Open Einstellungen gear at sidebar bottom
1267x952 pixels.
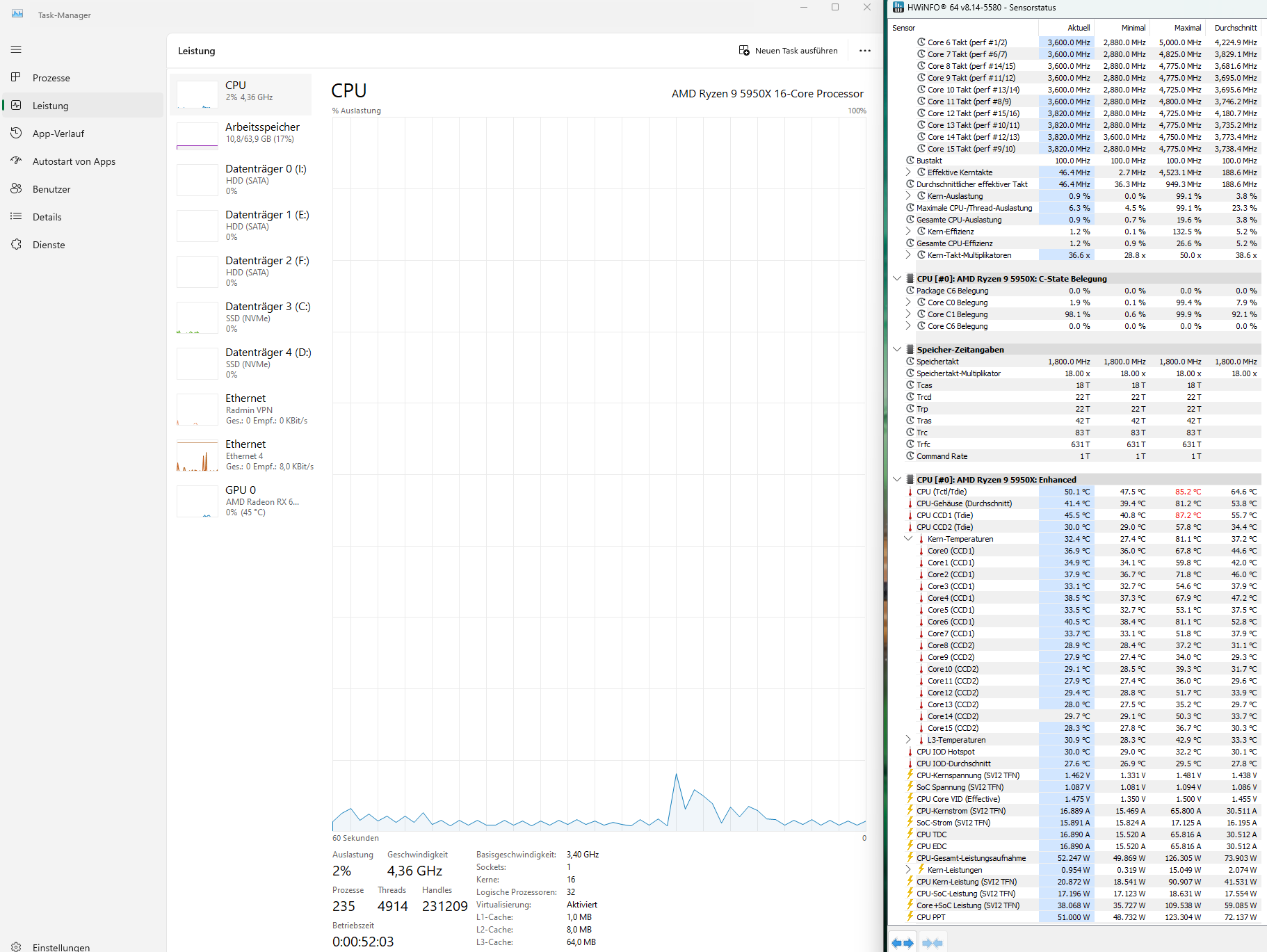[16, 947]
